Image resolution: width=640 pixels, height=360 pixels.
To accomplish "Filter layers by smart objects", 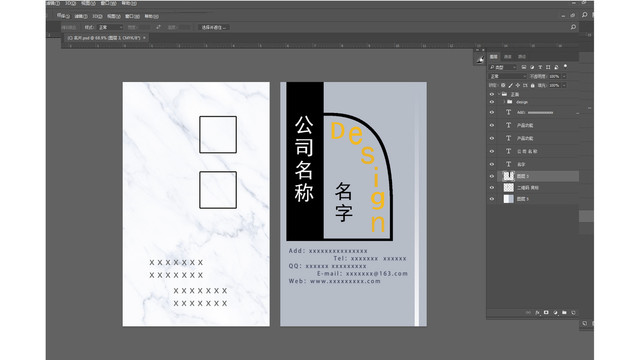I will 556,67.
